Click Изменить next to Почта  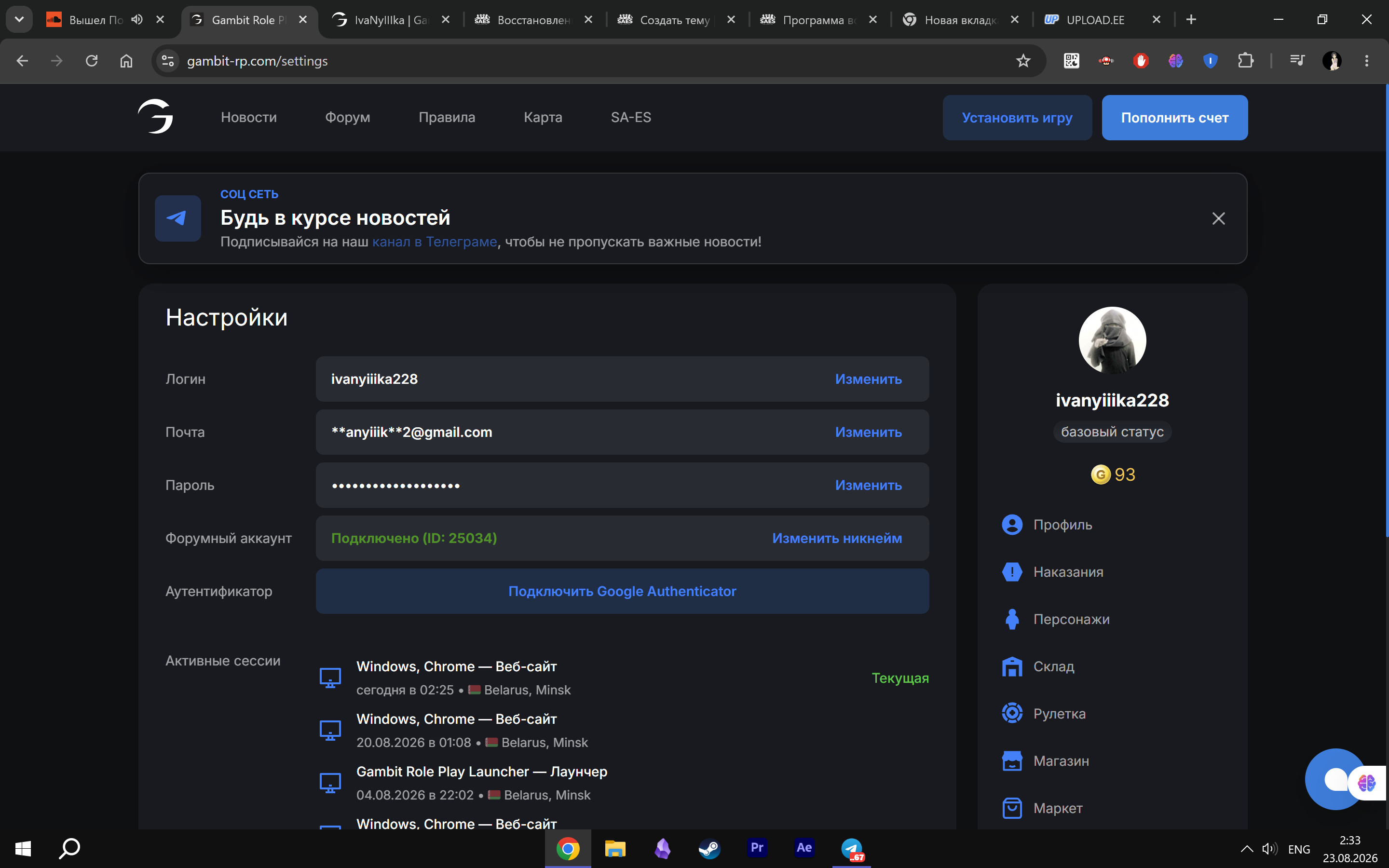tap(869, 432)
